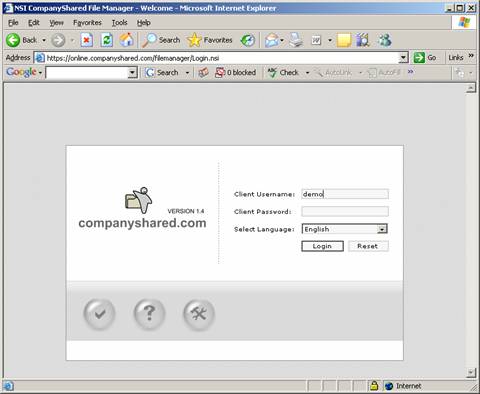Click the companyshared.com folder logo
480x394 pixels.
click(139, 200)
